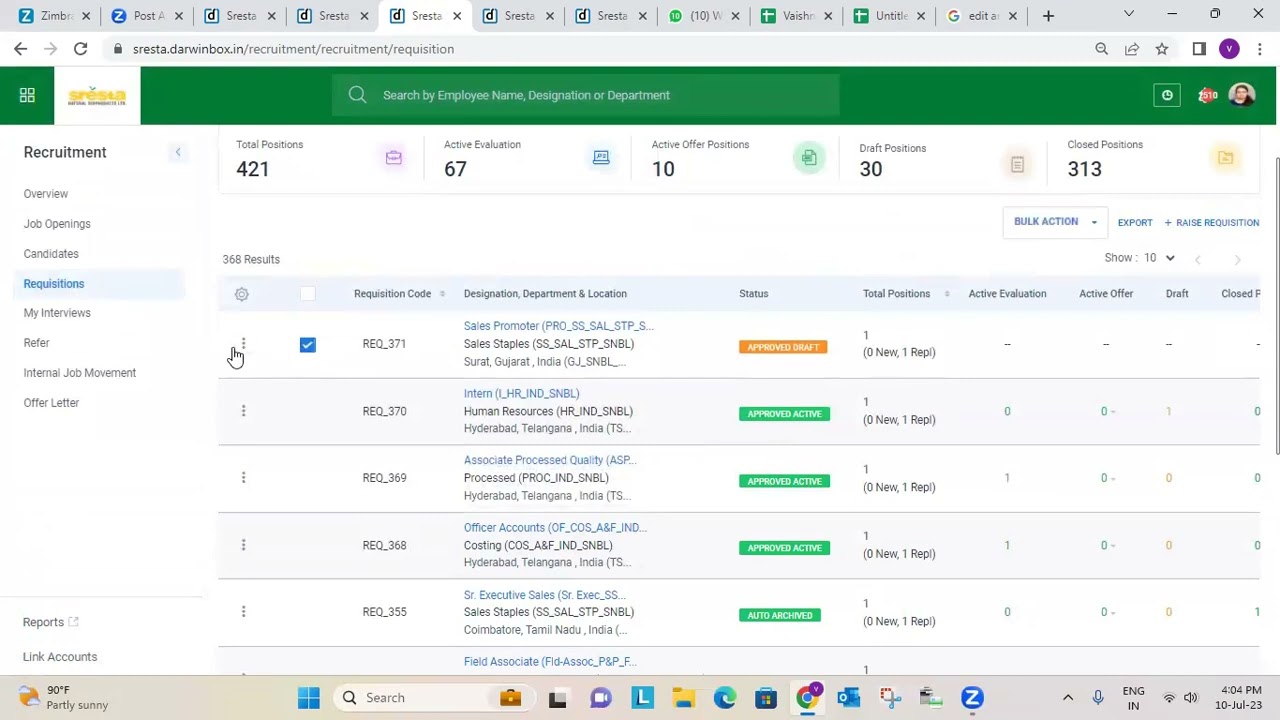The height and width of the screenshot is (720, 1280).
Task: Open row actions menu for REQ_355
Action: (x=243, y=612)
